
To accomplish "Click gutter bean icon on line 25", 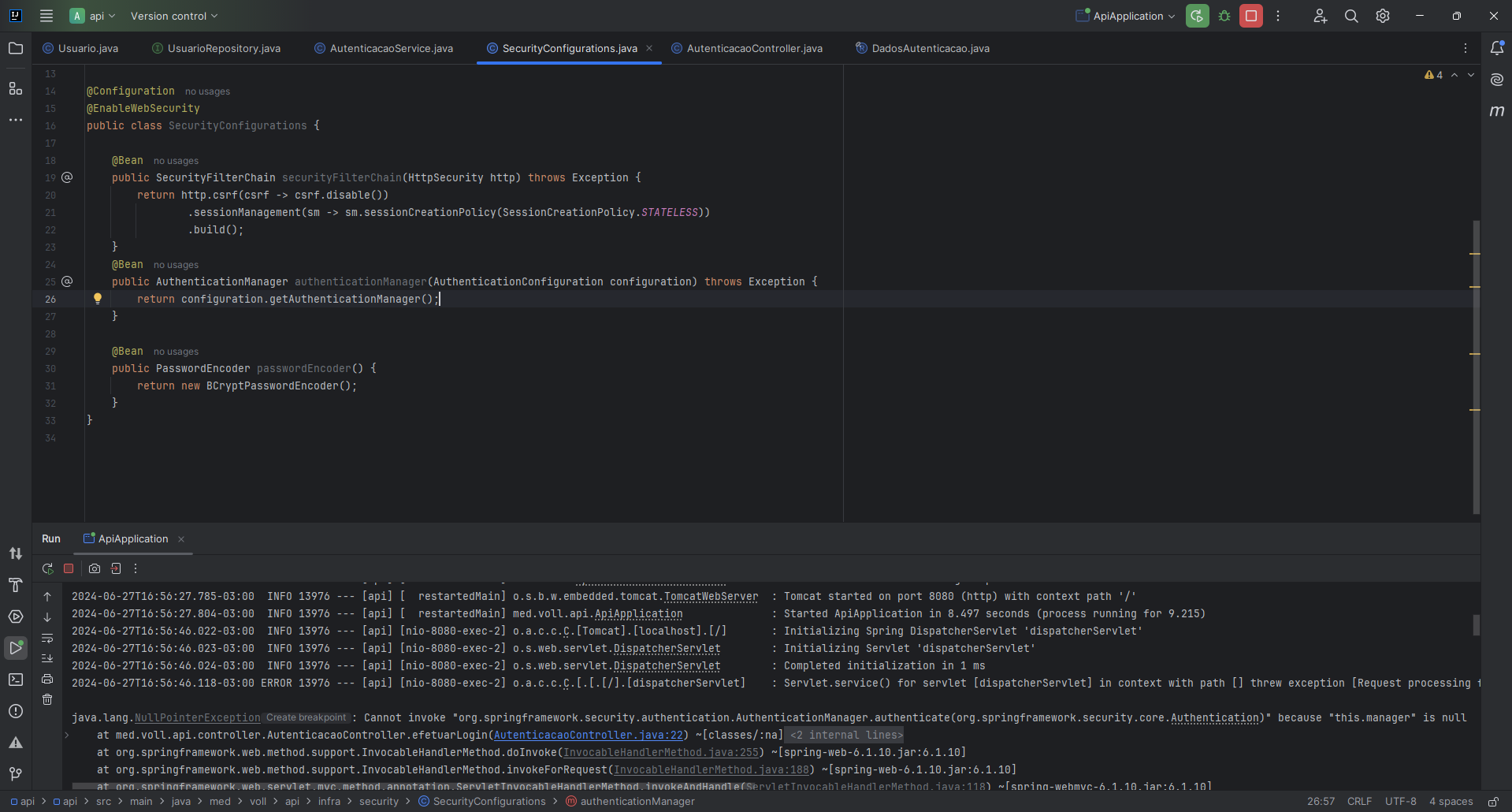I will [67, 281].
